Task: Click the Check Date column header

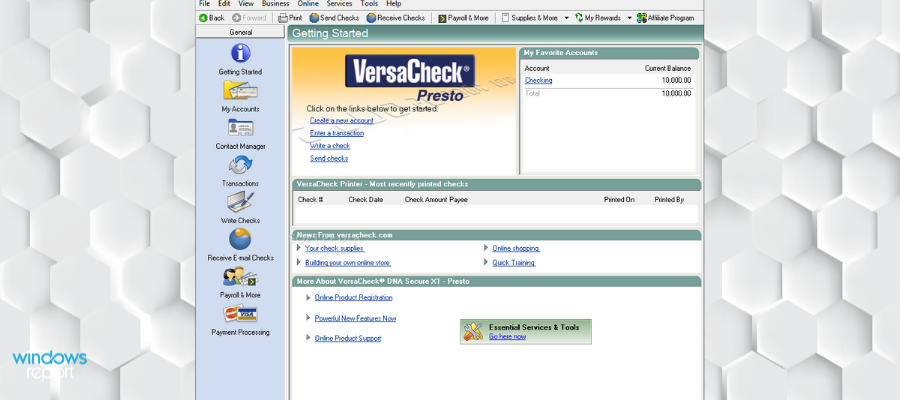Action: pyautogui.click(x=366, y=200)
